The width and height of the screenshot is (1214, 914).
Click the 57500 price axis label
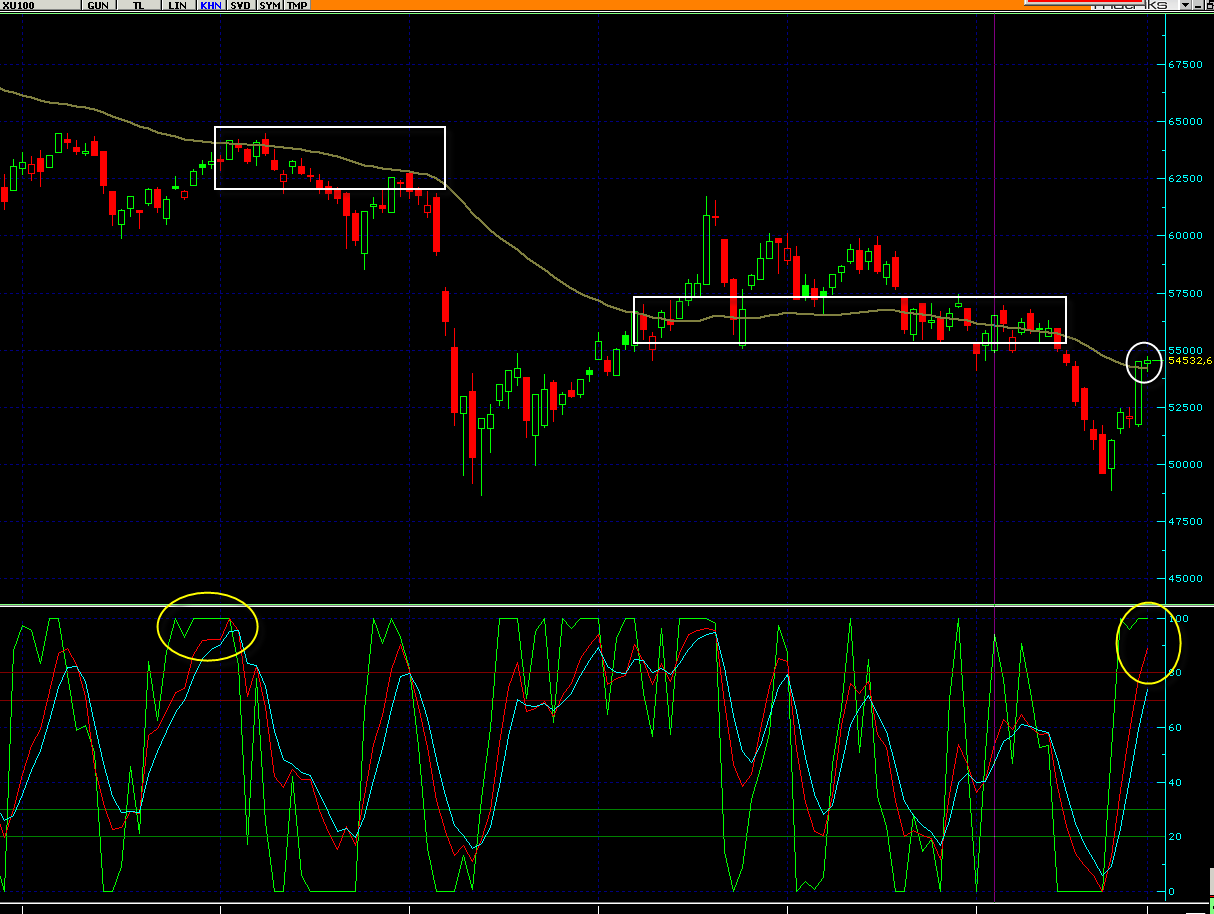tap(1185, 293)
